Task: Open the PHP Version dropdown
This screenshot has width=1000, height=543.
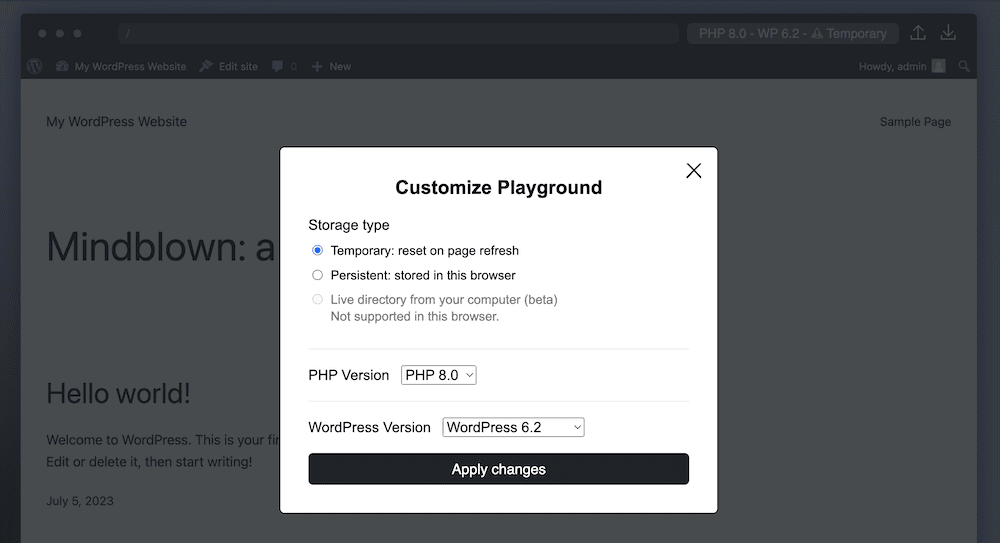Action: pyautogui.click(x=439, y=375)
